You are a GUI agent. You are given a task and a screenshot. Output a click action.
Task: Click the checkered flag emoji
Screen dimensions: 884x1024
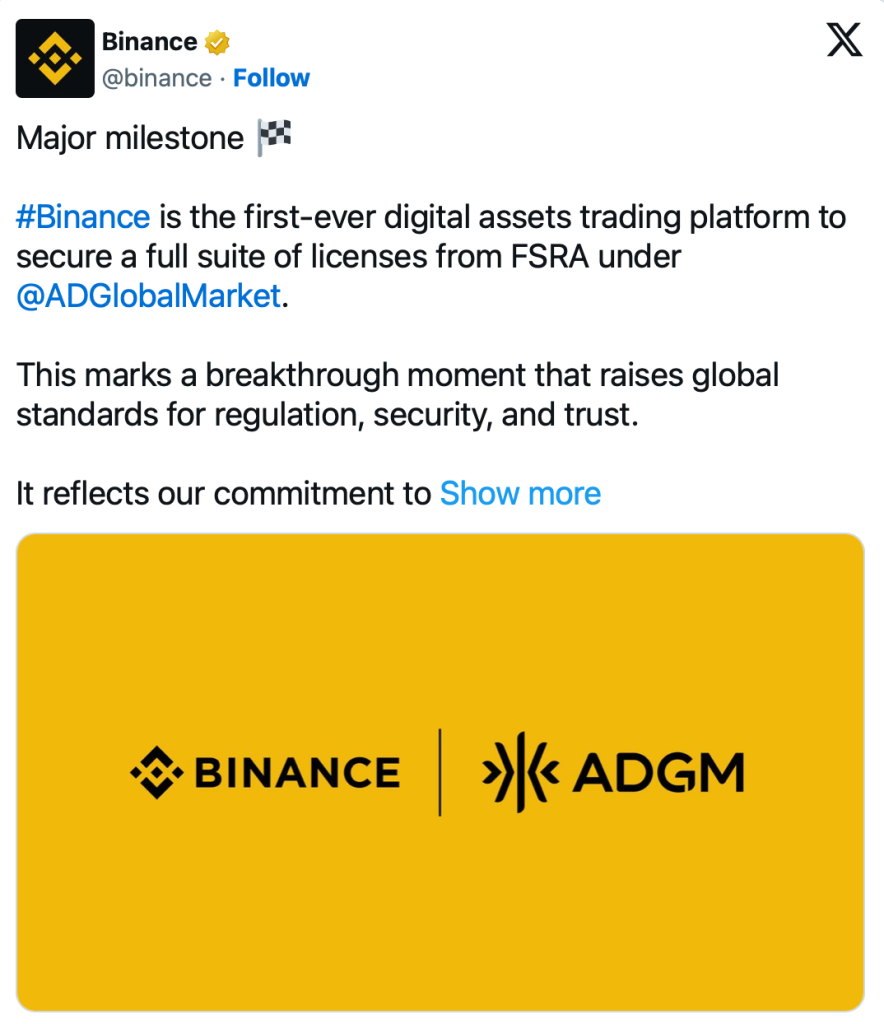274,137
